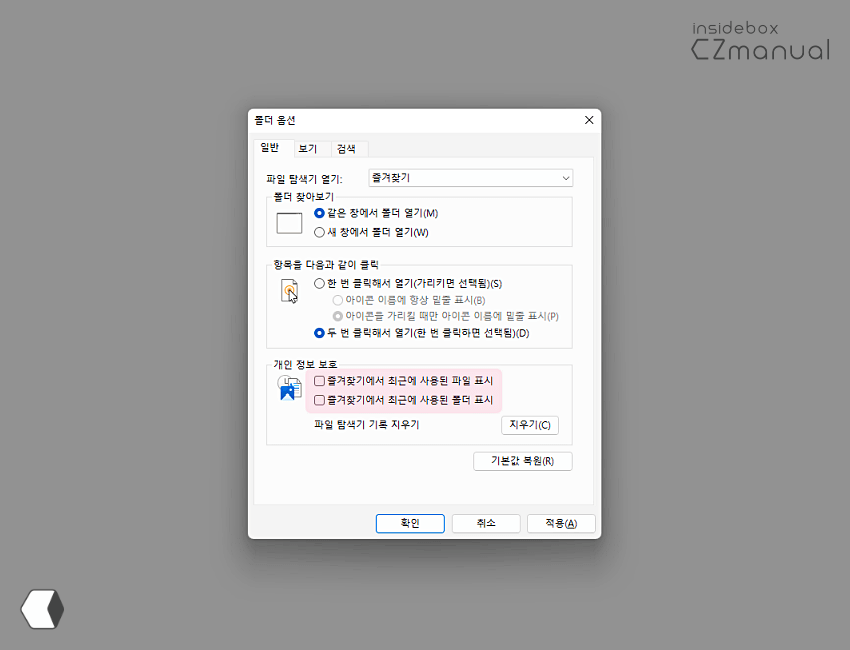Close the 폴더 옵션 dialog with X
Image resolution: width=850 pixels, height=650 pixels.
[x=589, y=119]
